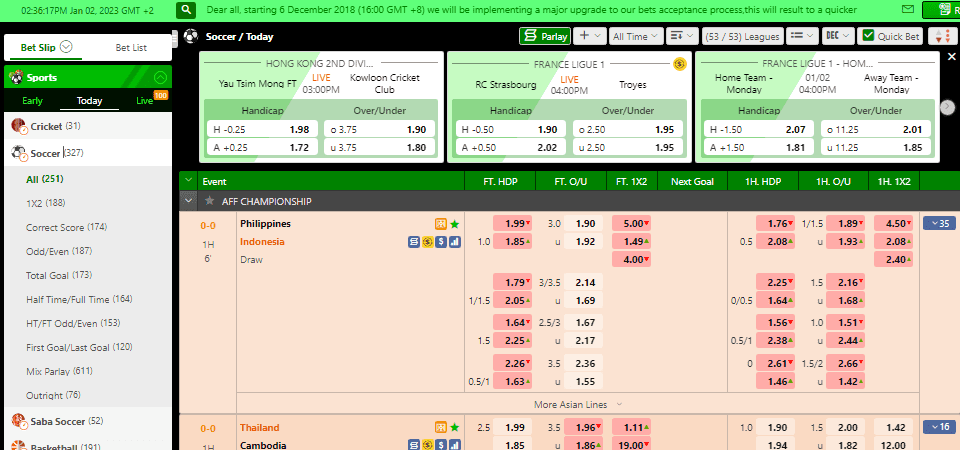Screen dimensions: 960x450
Task: Open the Odd/Even (187) market
Action: [59, 251]
